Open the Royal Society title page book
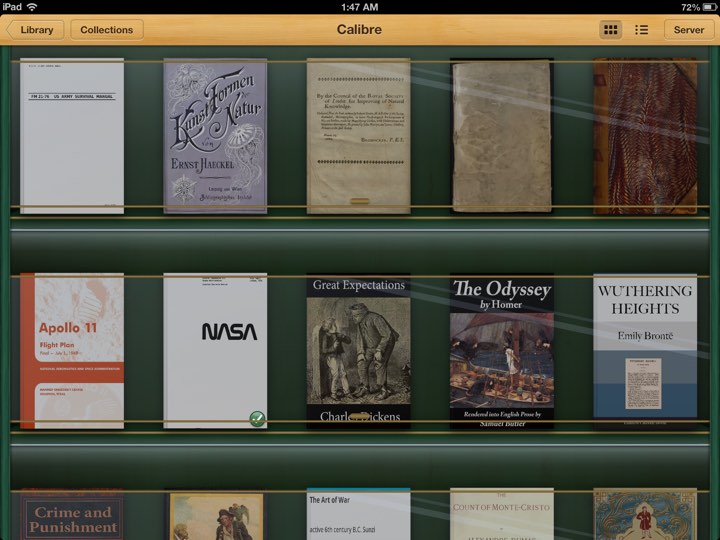Image resolution: width=720 pixels, height=540 pixels. (359, 136)
